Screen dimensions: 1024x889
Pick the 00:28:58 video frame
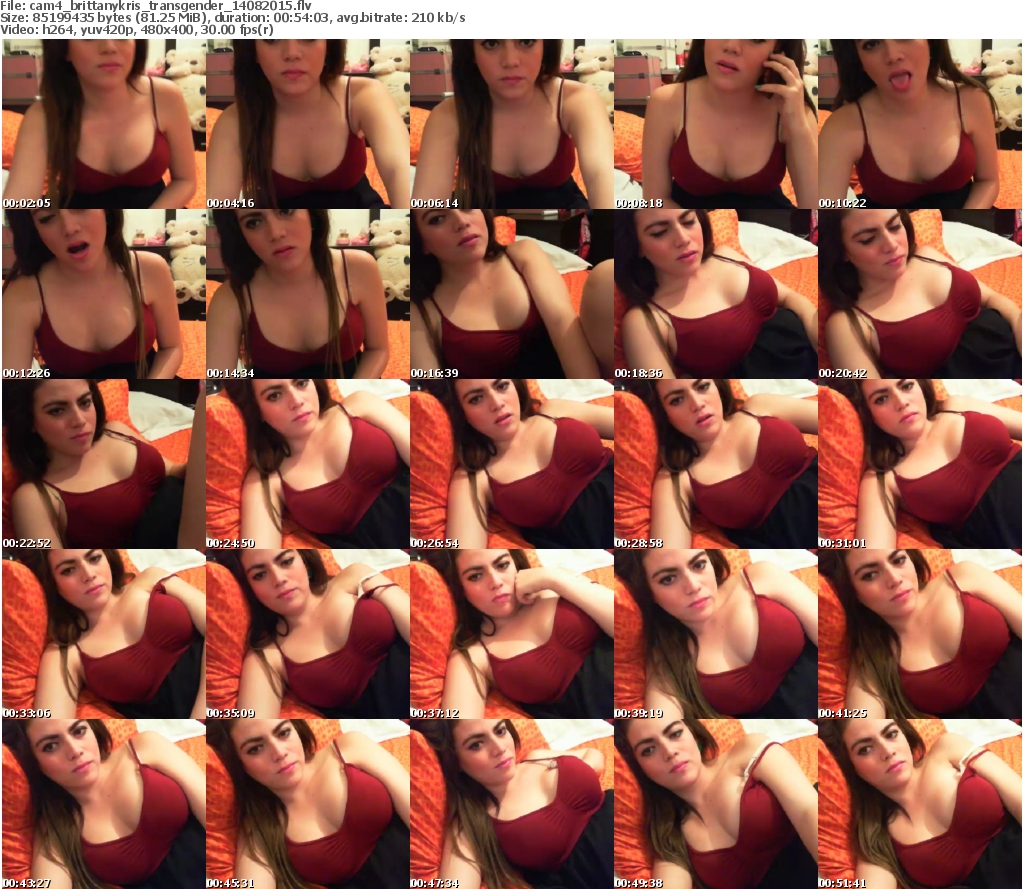pyautogui.click(x=716, y=464)
